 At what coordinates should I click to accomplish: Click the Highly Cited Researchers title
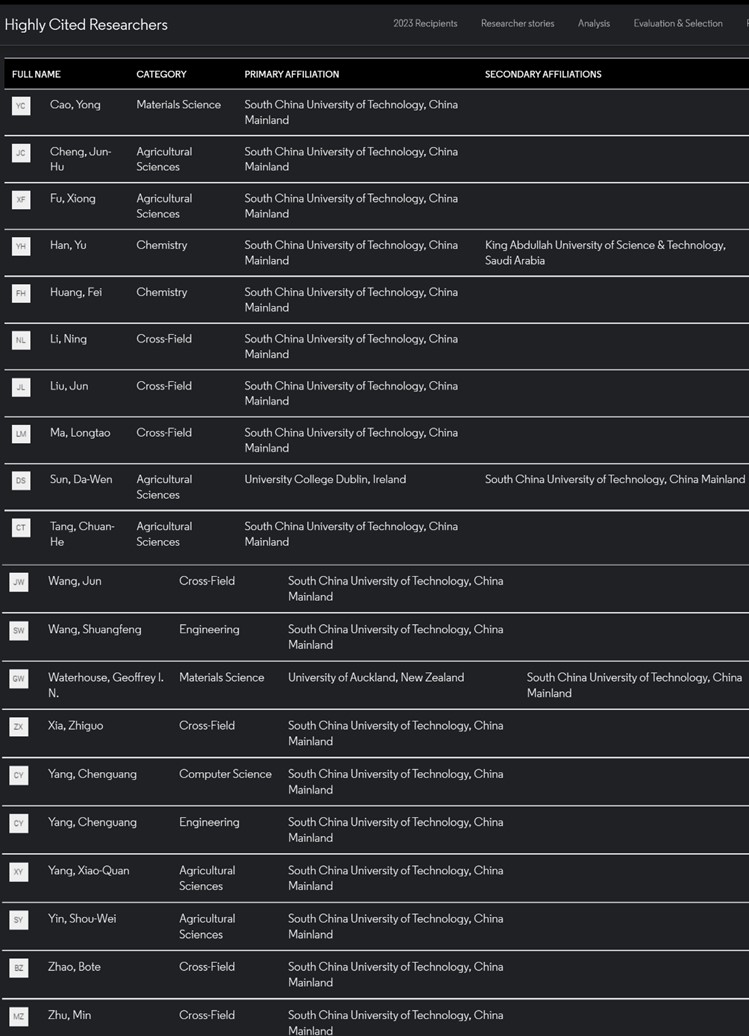click(86, 24)
